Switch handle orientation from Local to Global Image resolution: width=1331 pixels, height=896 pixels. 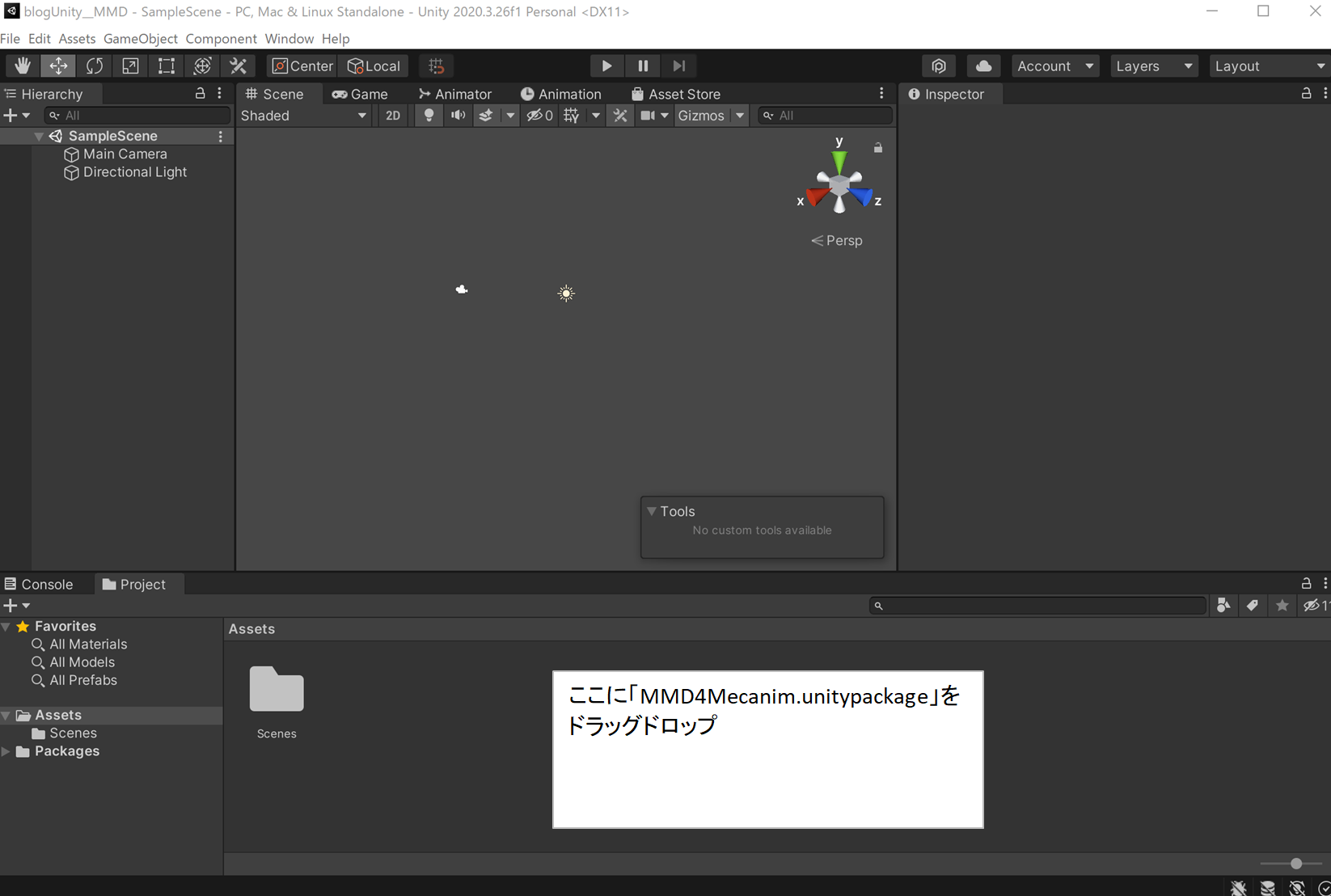pyautogui.click(x=374, y=66)
